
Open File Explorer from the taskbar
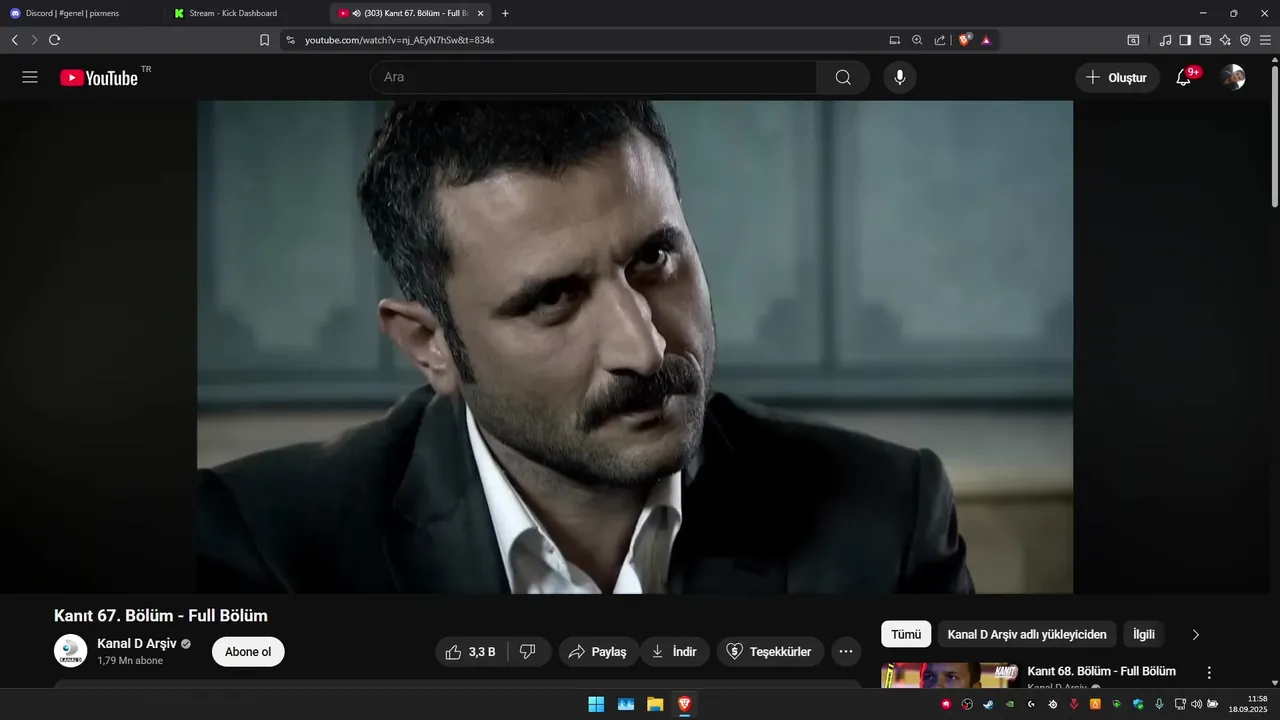[655, 704]
